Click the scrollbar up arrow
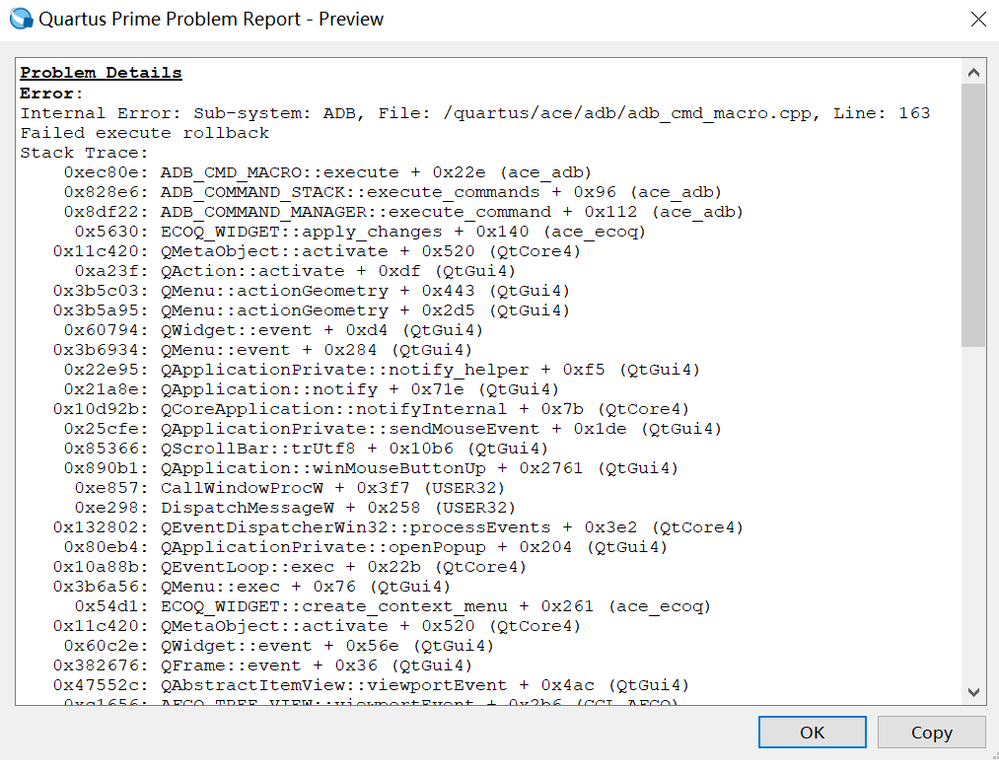This screenshot has width=999, height=760. 974,72
